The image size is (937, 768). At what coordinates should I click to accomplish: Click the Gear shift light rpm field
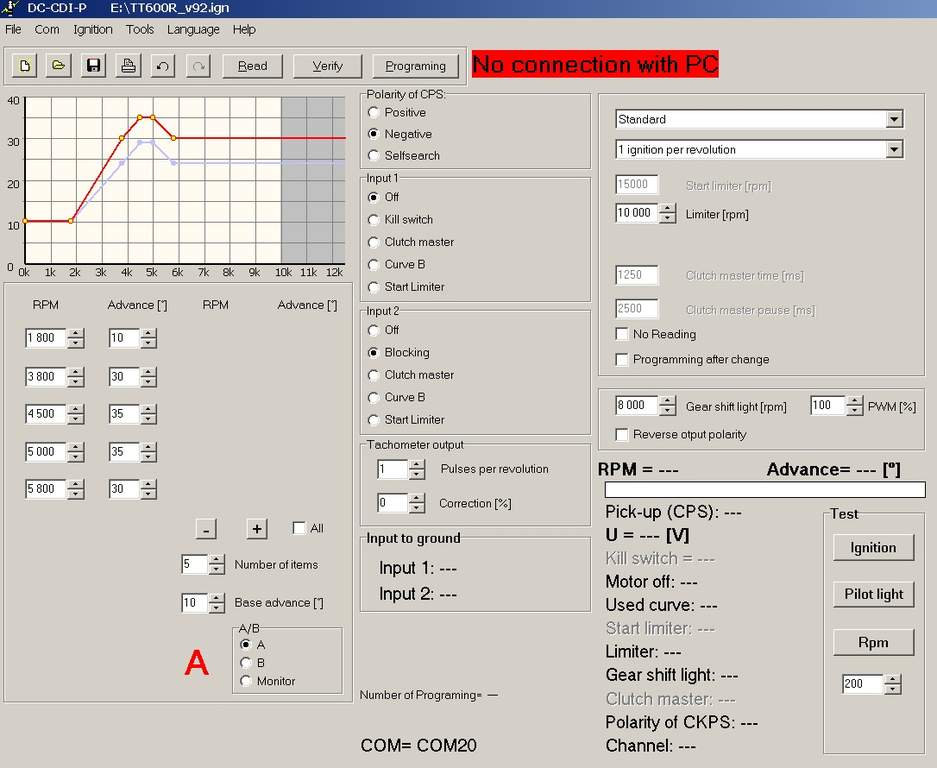tap(637, 405)
